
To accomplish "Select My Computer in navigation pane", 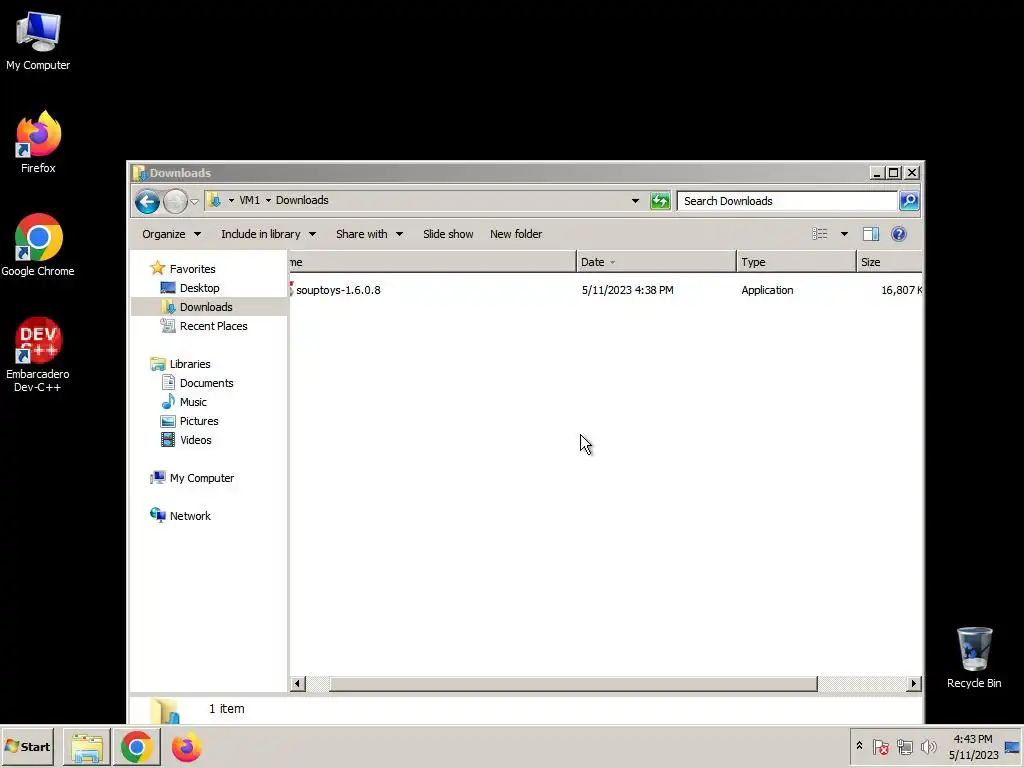I will click(201, 478).
